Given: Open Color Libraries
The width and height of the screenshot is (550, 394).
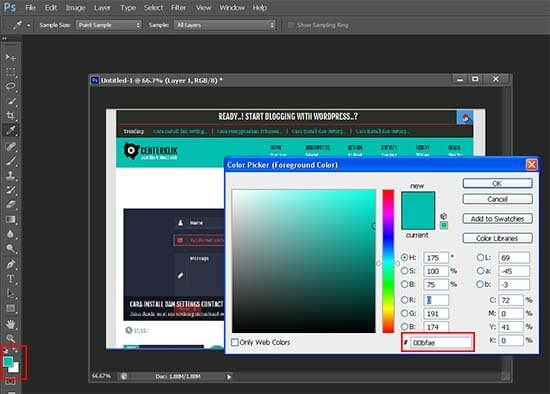Looking at the screenshot, I should [x=497, y=238].
